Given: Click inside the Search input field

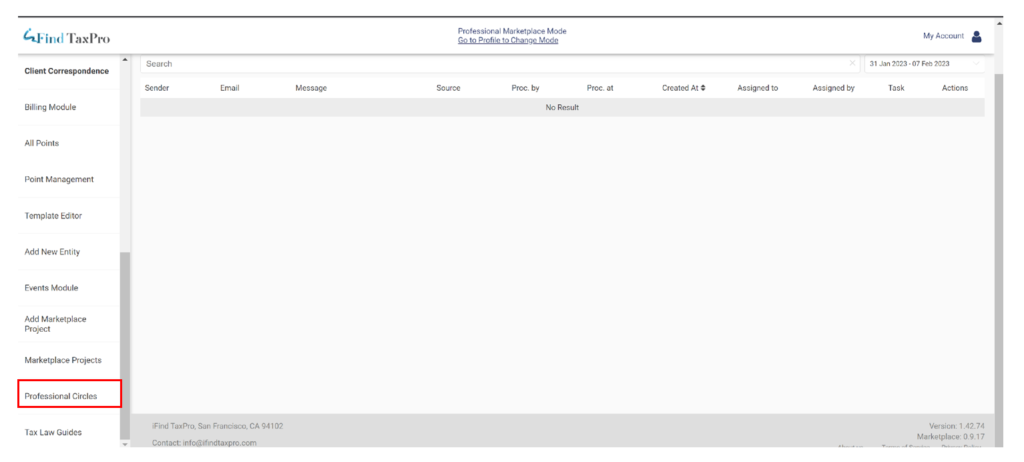Looking at the screenshot, I should (490, 64).
